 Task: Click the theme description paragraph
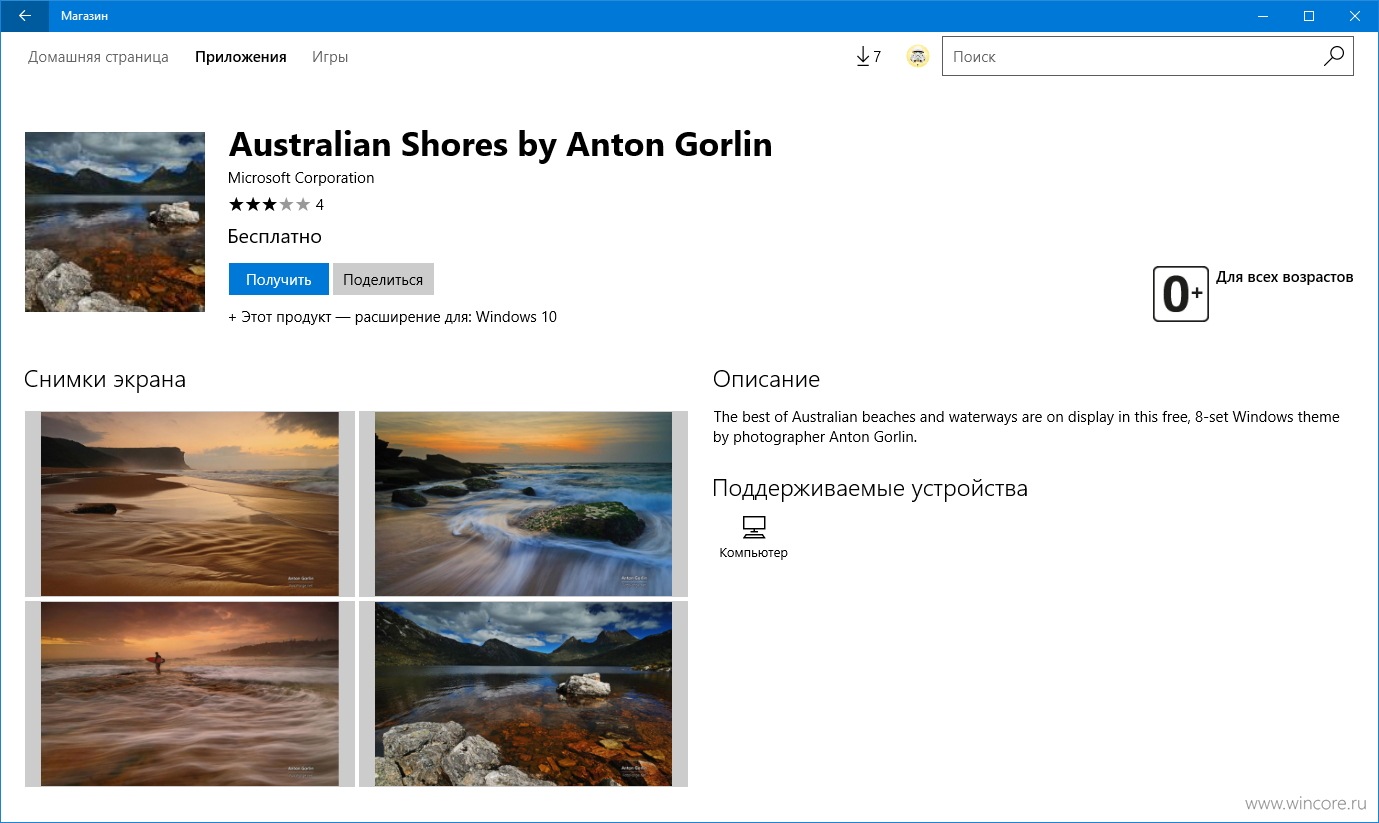pos(1026,427)
